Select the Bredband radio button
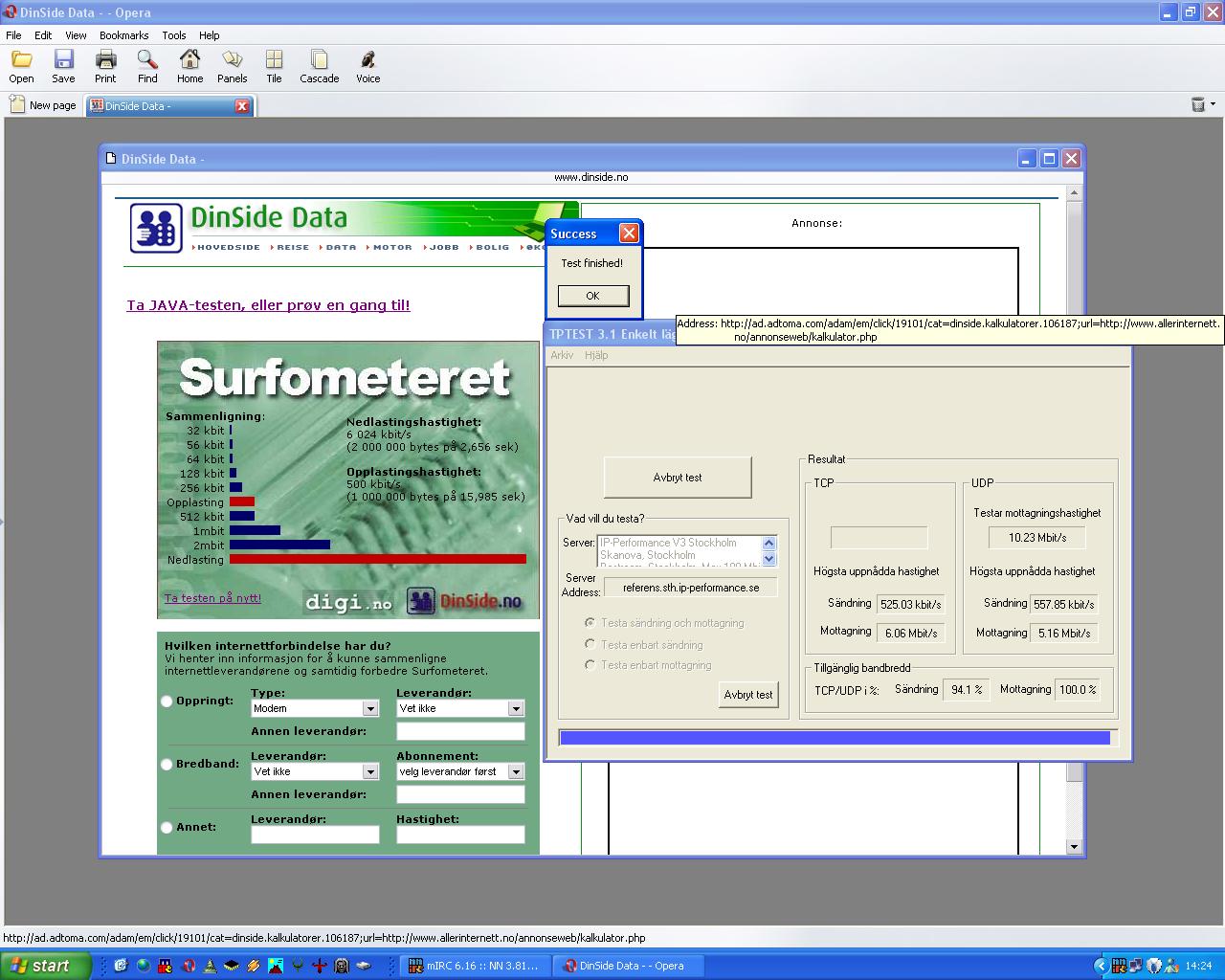Image resolution: width=1225 pixels, height=980 pixels. pos(167,765)
